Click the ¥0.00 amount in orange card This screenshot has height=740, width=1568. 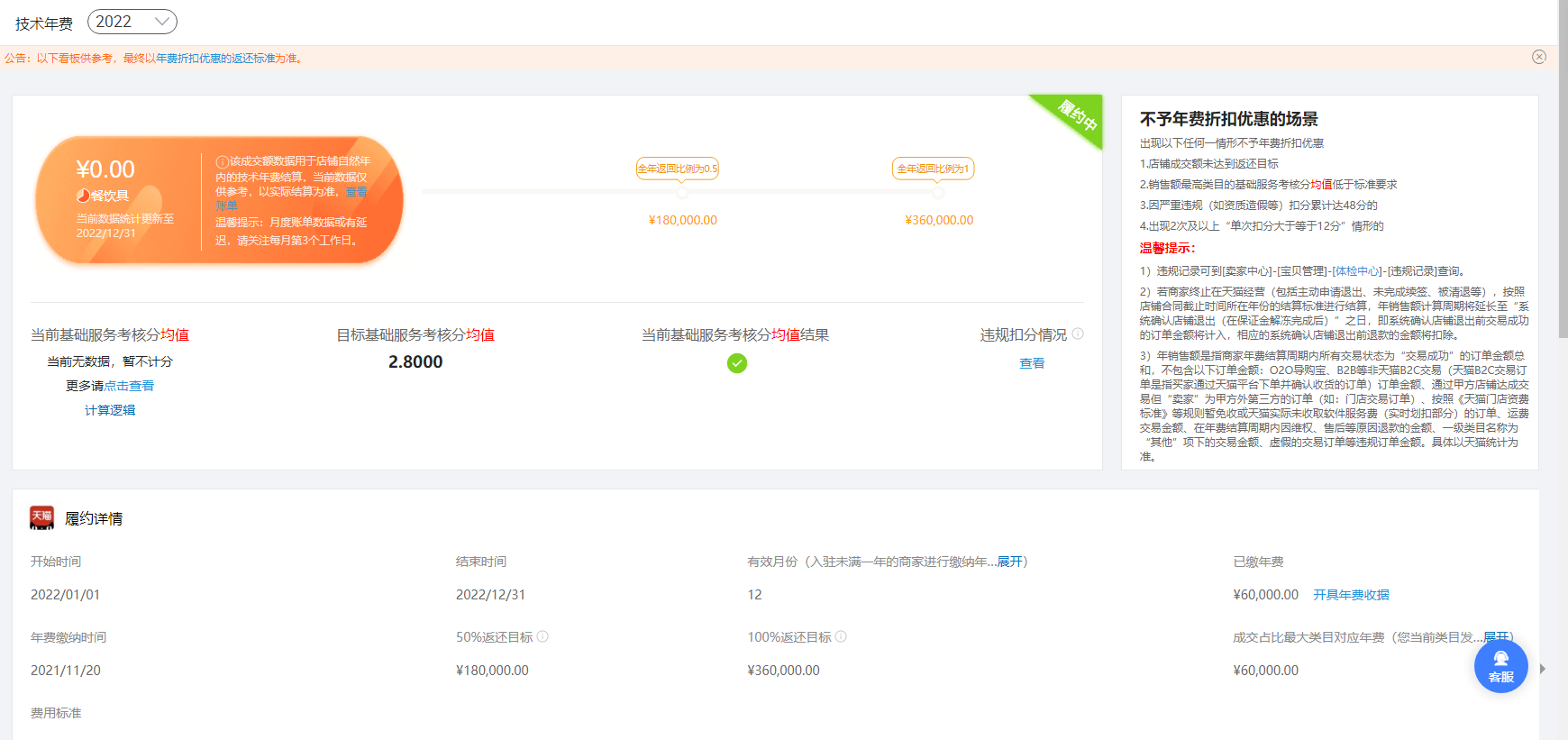[x=105, y=169]
